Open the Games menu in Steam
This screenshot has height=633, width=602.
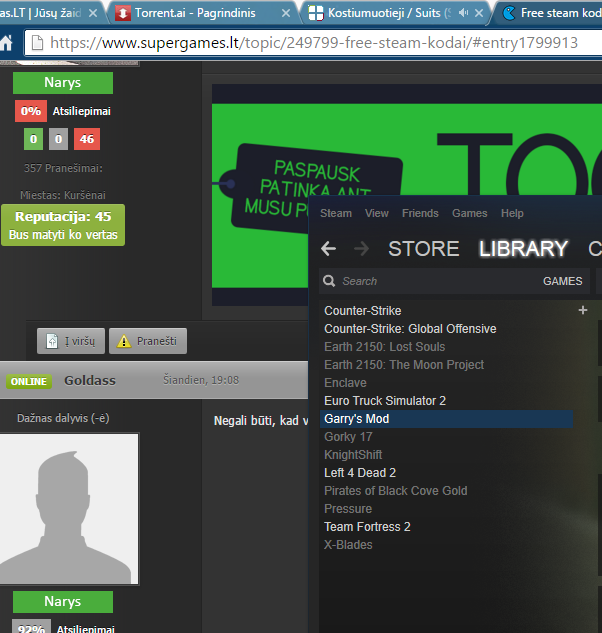click(x=470, y=213)
